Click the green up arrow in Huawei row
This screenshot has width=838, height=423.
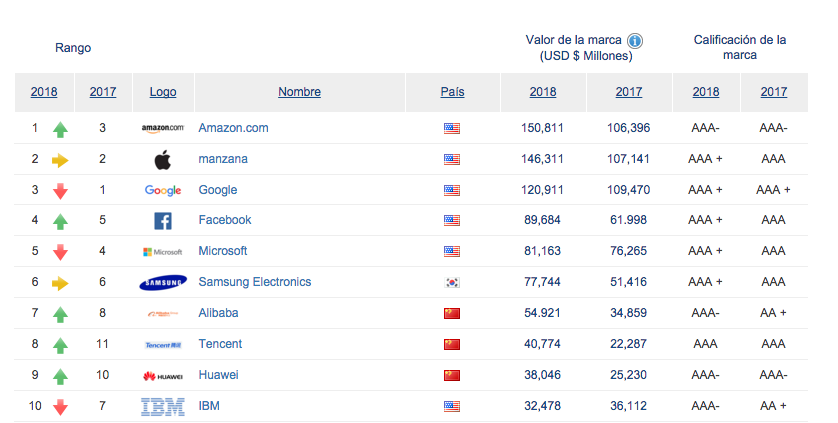point(60,376)
